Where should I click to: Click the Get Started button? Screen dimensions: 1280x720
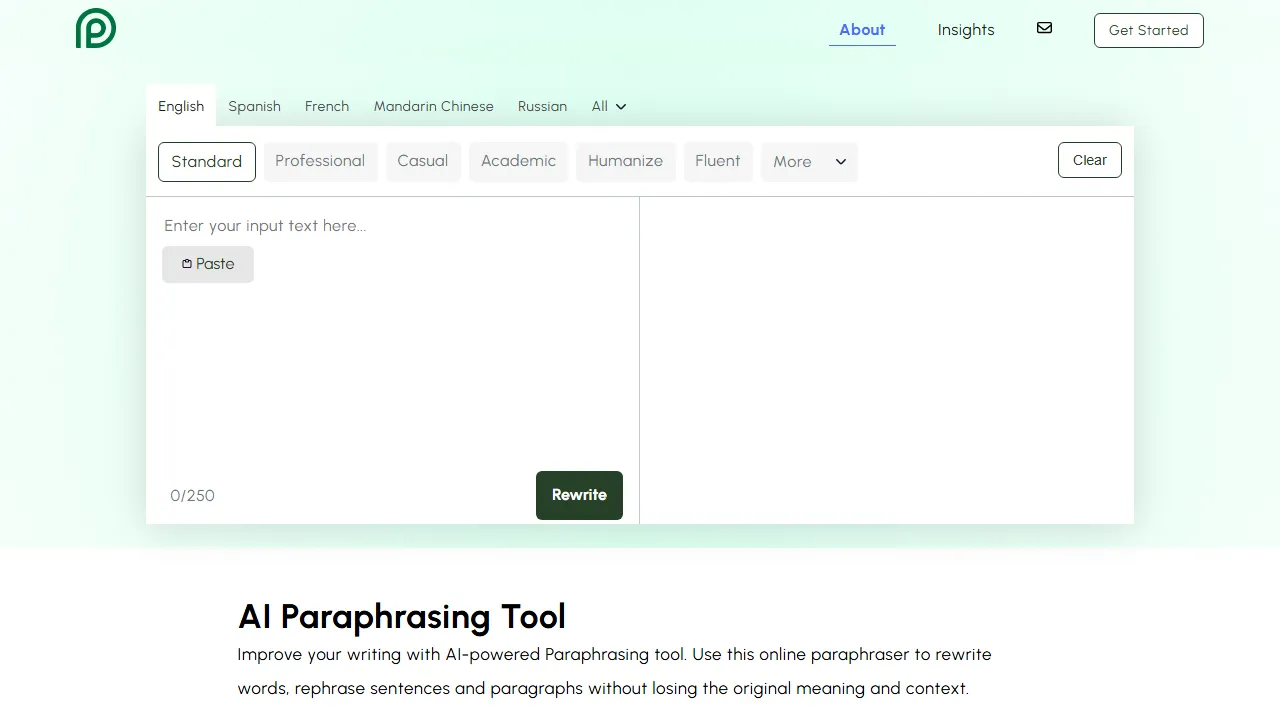click(1148, 30)
